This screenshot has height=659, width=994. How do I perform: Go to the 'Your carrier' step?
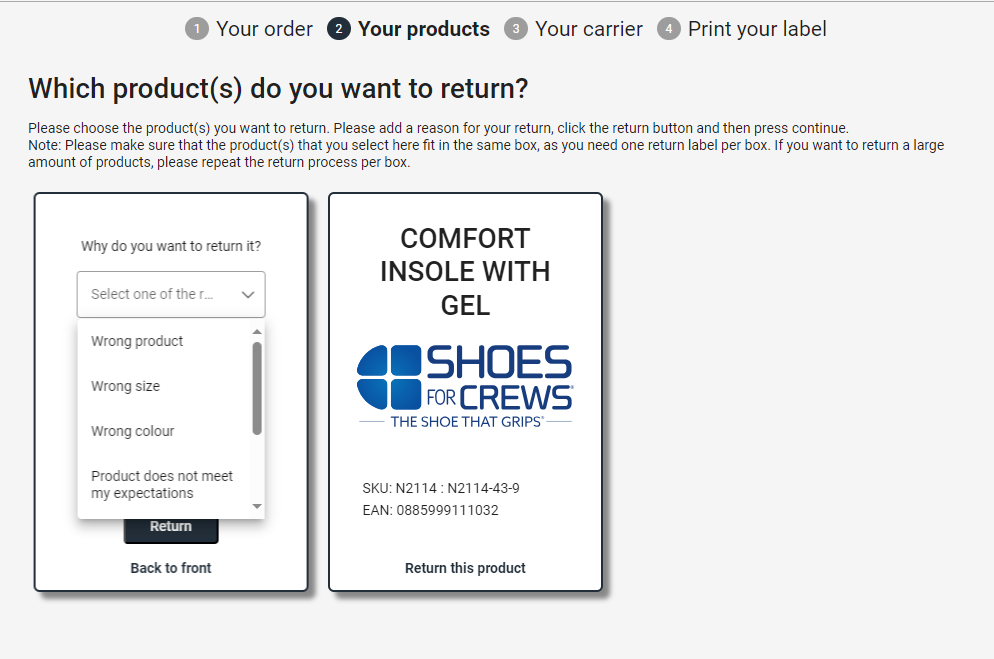pyautogui.click(x=589, y=29)
